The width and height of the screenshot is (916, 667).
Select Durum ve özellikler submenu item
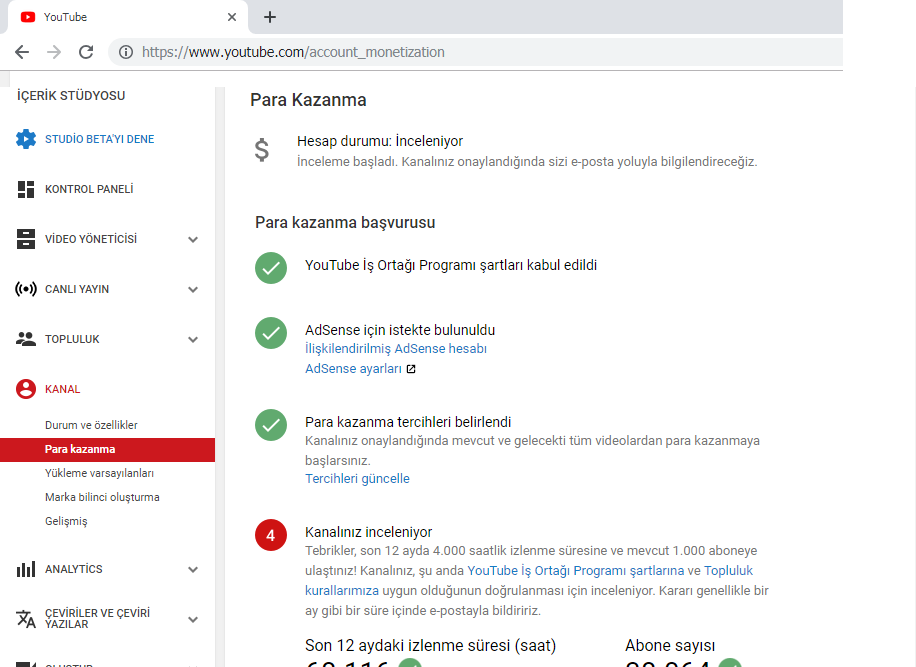tap(91, 425)
